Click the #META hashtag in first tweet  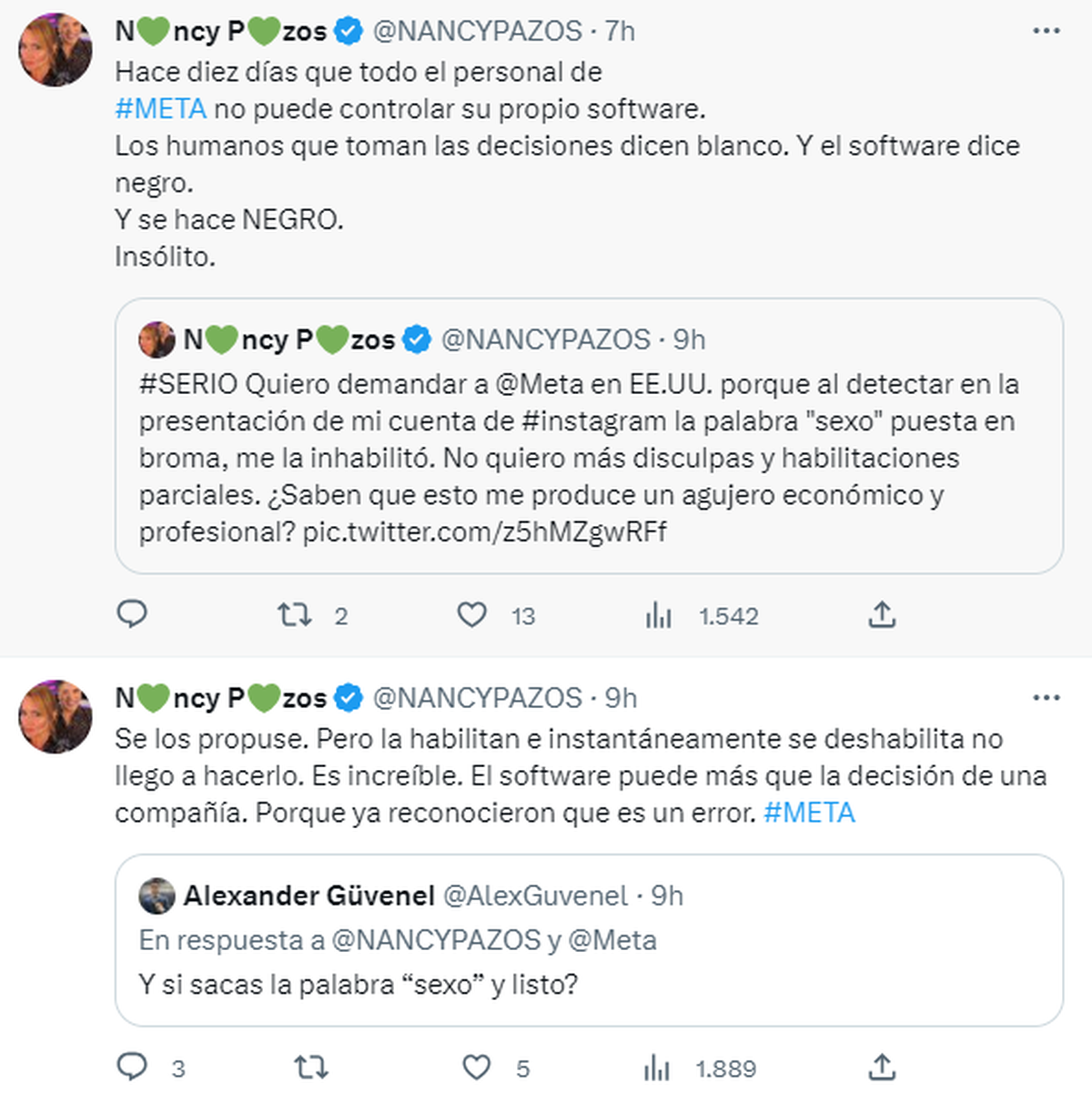[x=161, y=109]
